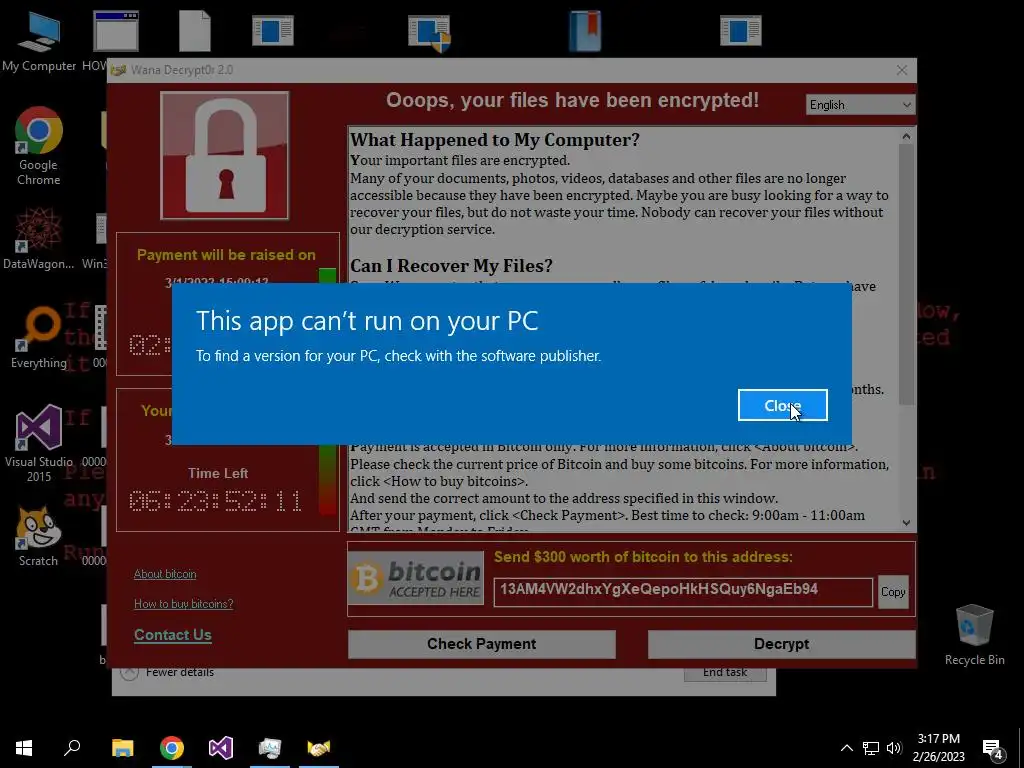Switch to Wana Decrypt0r handshake taskbar icon
Image resolution: width=1024 pixels, height=768 pixels.
319,748
